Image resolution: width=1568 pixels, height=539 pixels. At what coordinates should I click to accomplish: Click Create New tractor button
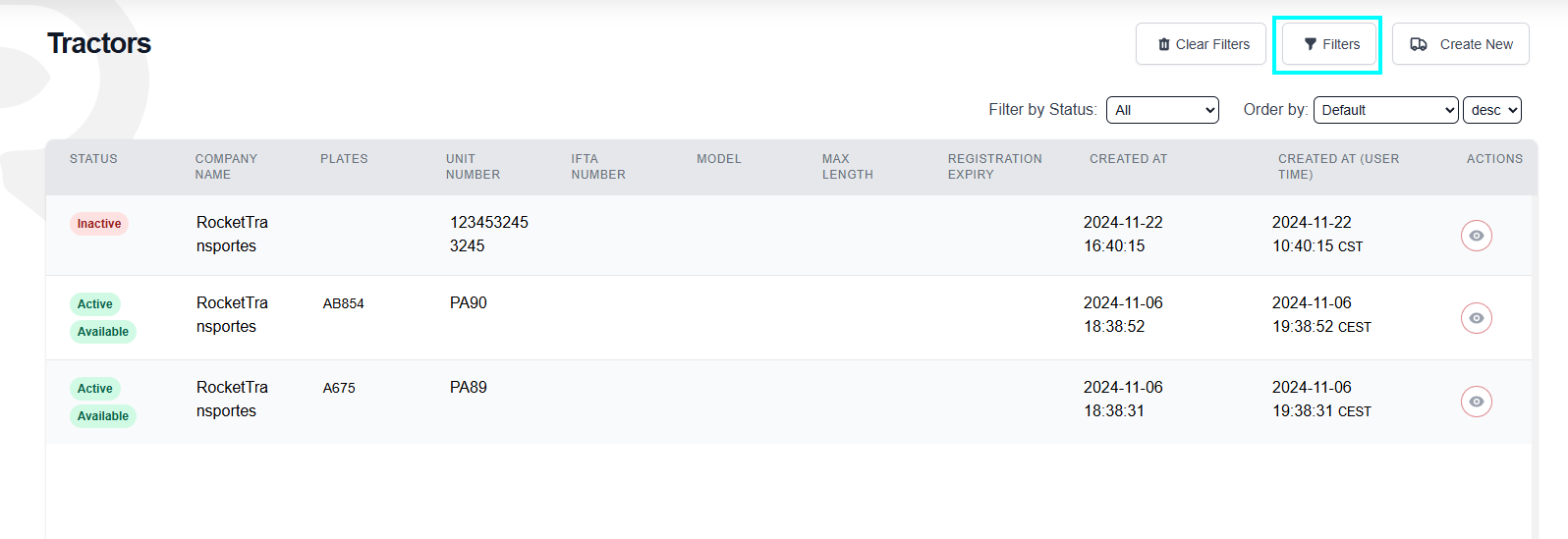click(1461, 44)
